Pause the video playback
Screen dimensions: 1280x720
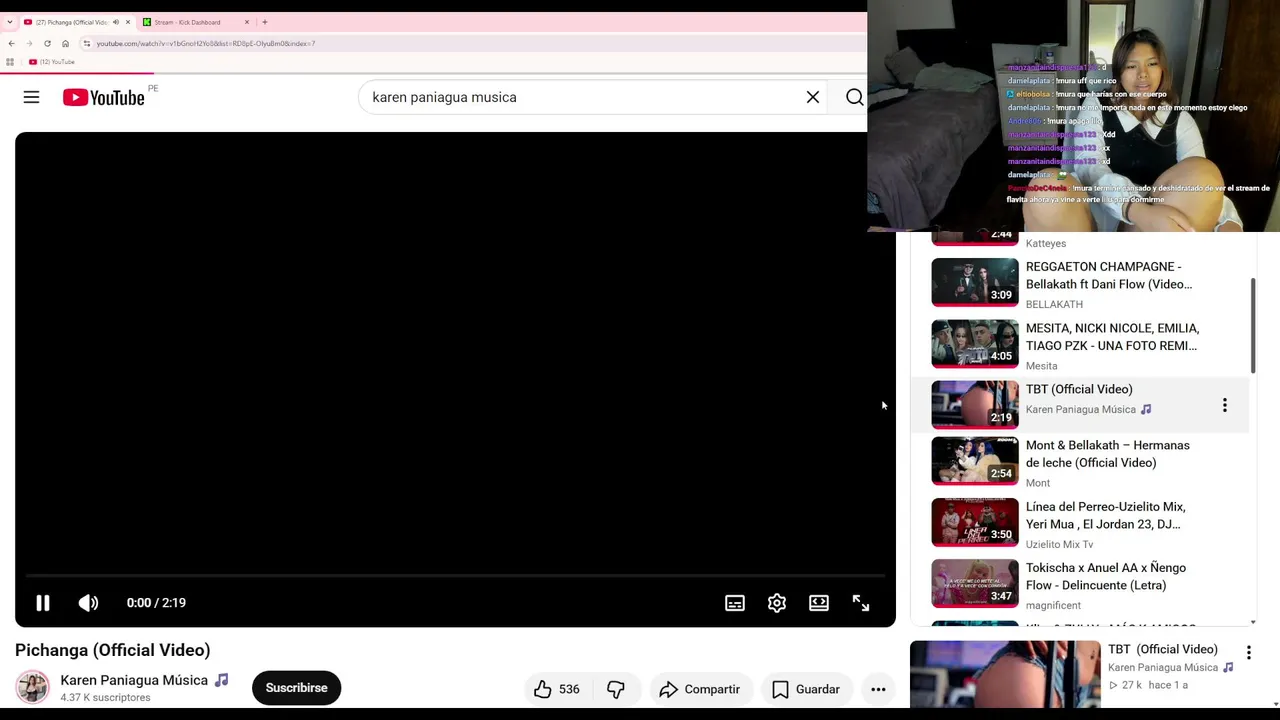click(x=43, y=603)
